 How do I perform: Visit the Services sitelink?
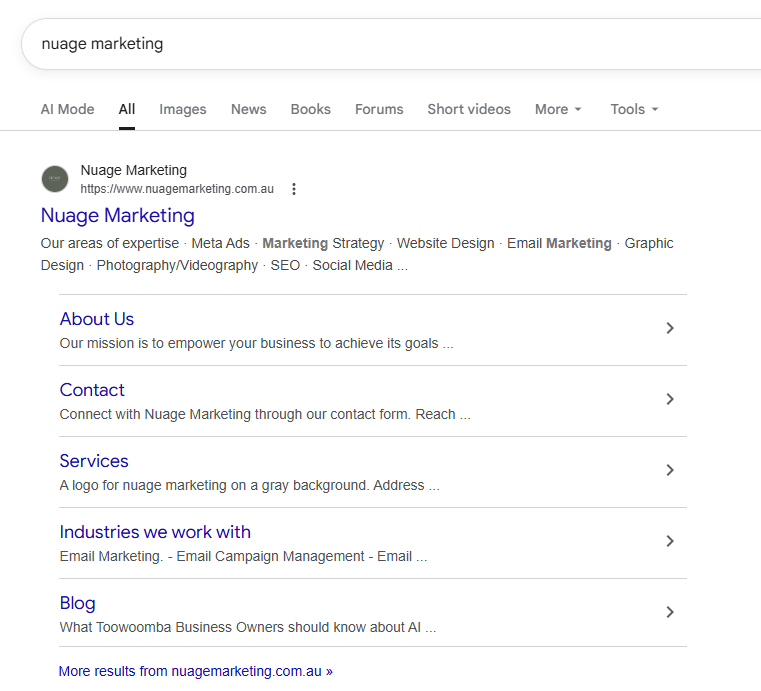pyautogui.click(x=94, y=461)
